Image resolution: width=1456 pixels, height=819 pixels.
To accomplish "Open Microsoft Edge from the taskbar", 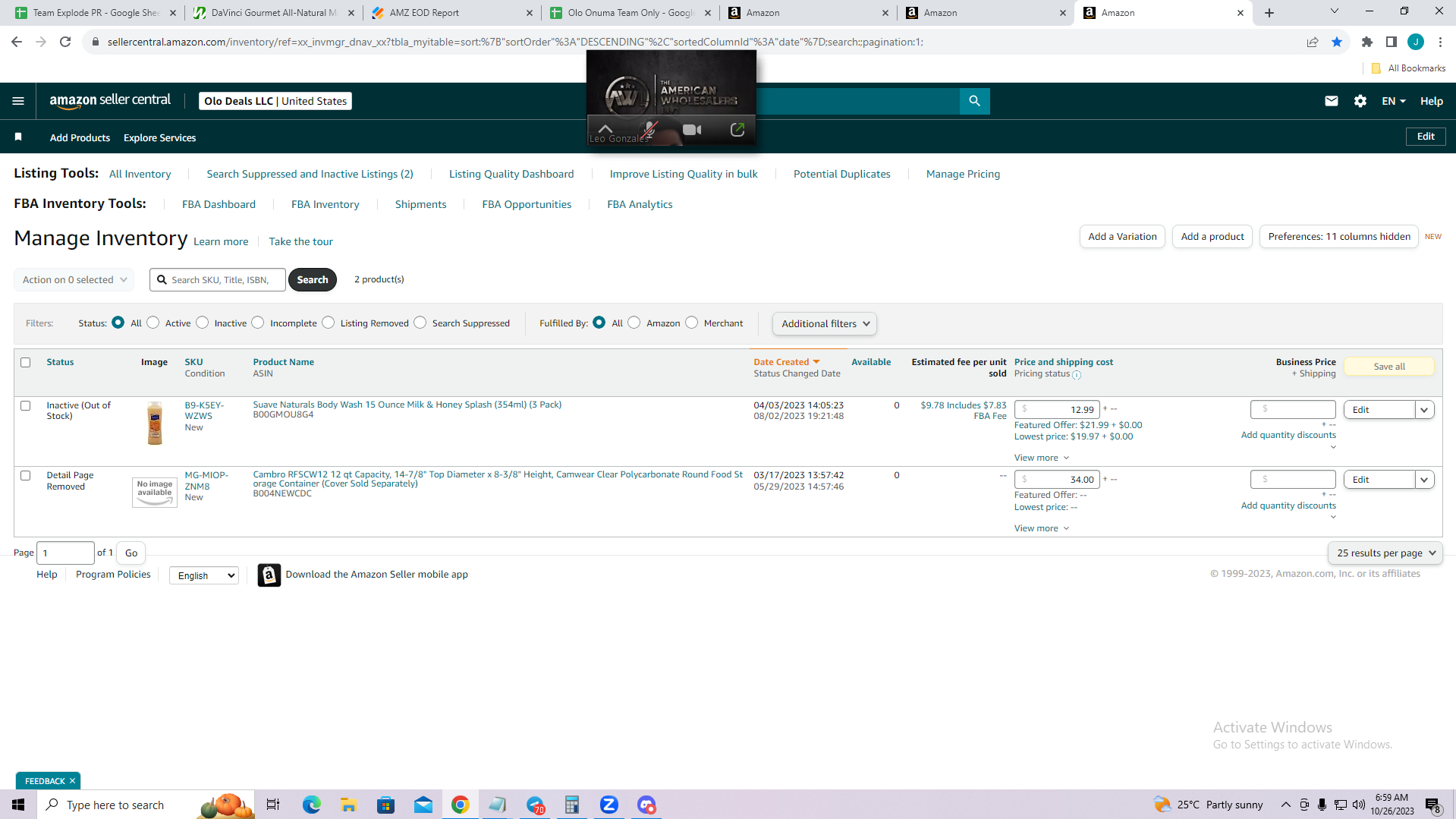I will pos(311,805).
